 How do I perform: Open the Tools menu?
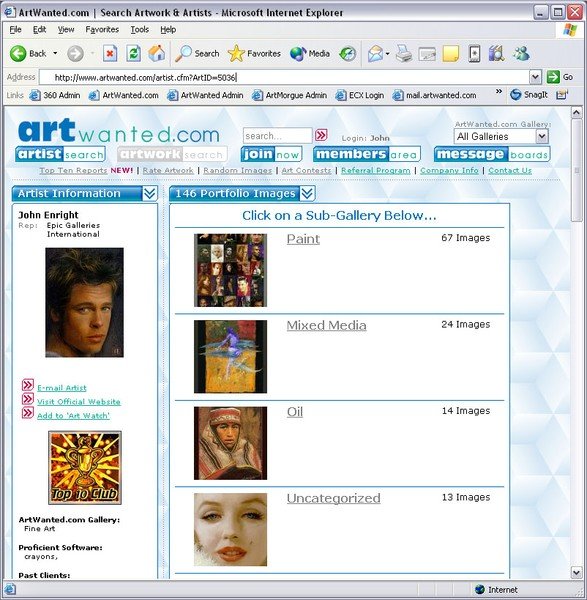(140, 29)
